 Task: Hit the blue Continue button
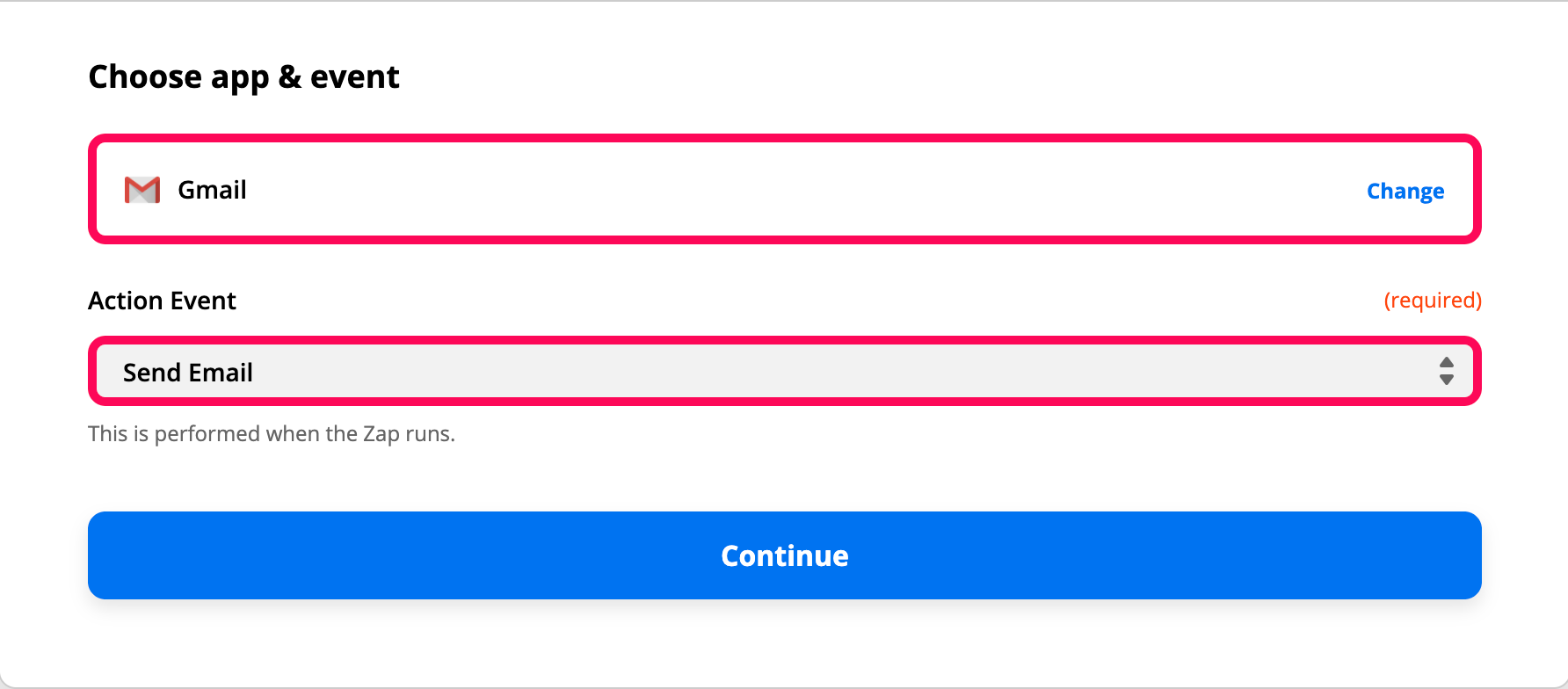[785, 555]
